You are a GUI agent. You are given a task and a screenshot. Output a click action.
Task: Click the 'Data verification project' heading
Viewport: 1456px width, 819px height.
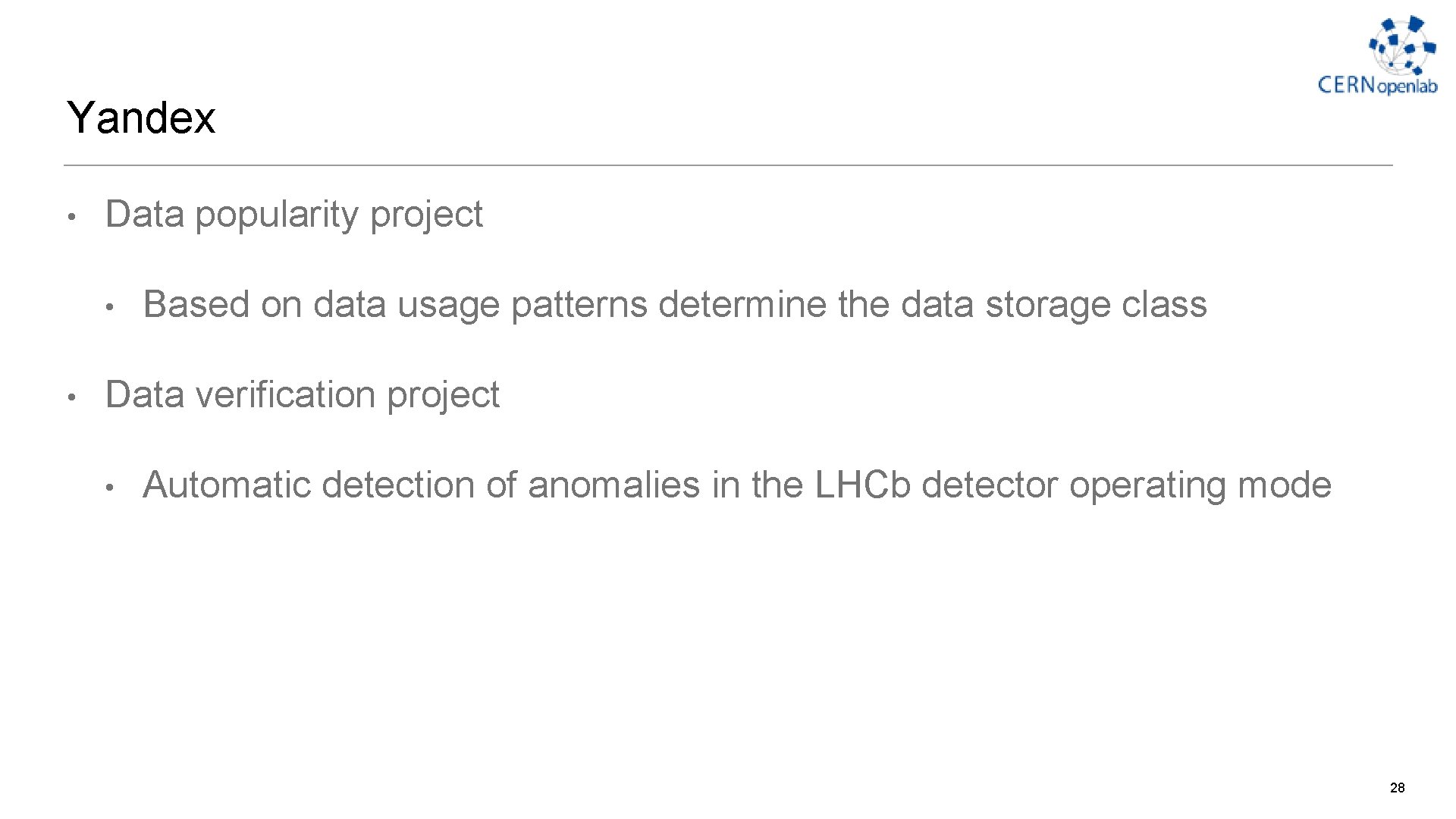(x=302, y=395)
